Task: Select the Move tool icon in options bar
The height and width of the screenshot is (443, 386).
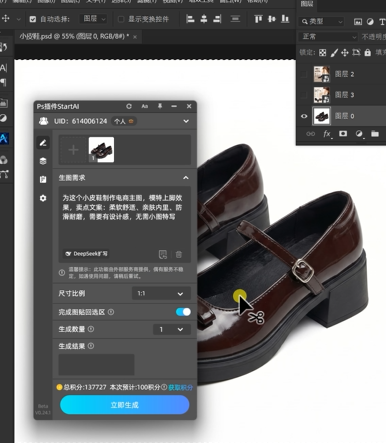Action: tap(6, 18)
